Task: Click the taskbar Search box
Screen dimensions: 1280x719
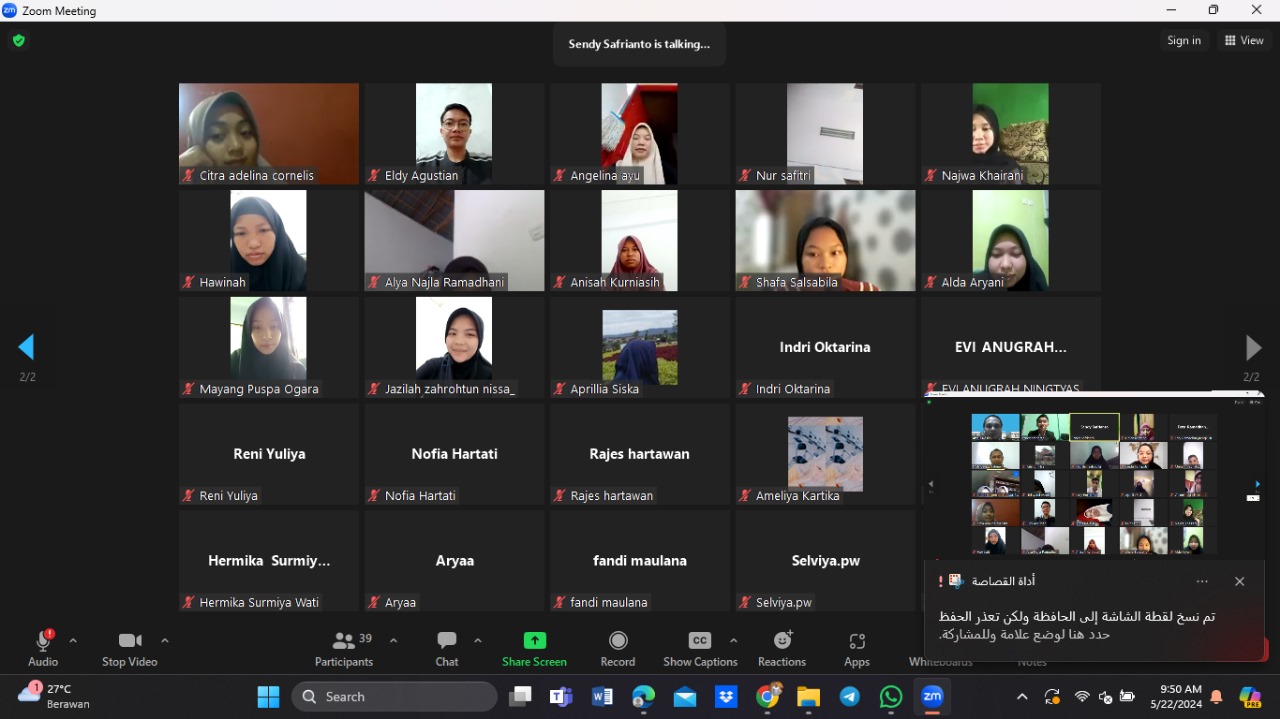Action: [x=394, y=697]
